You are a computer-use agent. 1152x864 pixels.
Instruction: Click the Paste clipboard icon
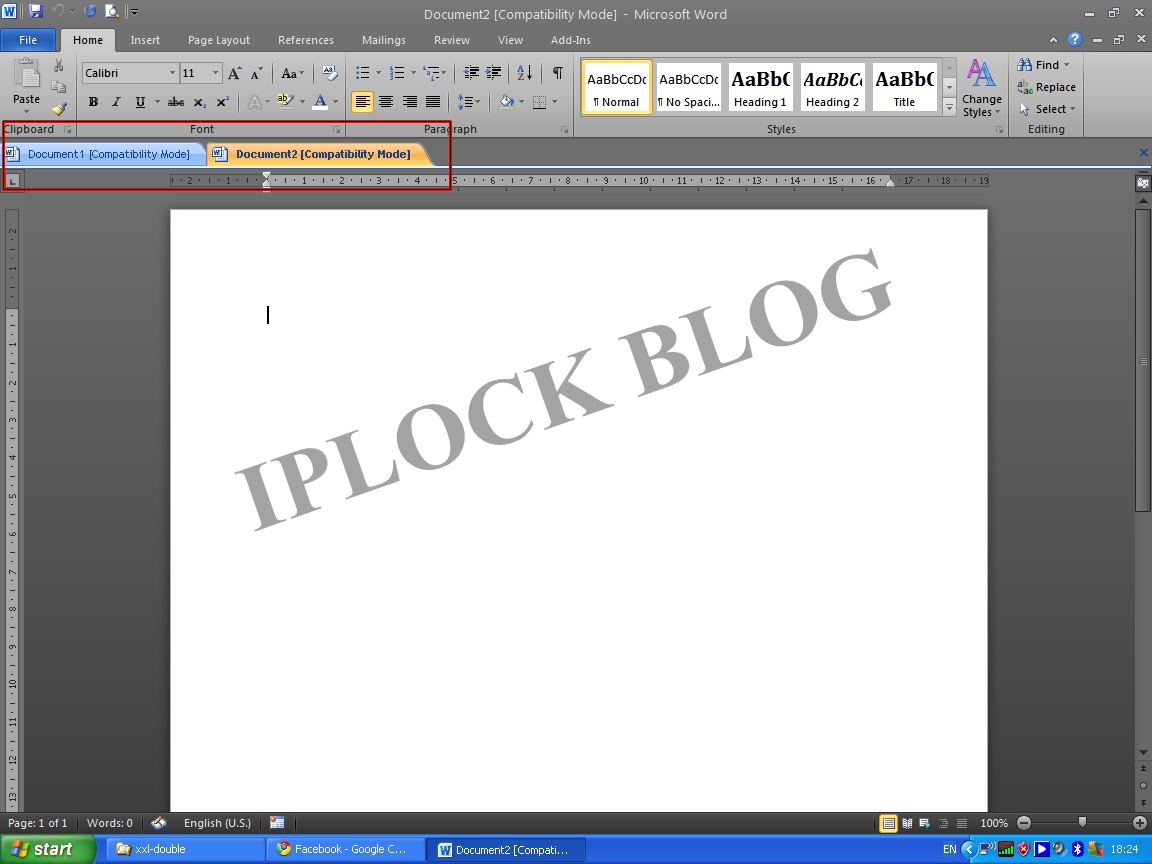pos(27,73)
